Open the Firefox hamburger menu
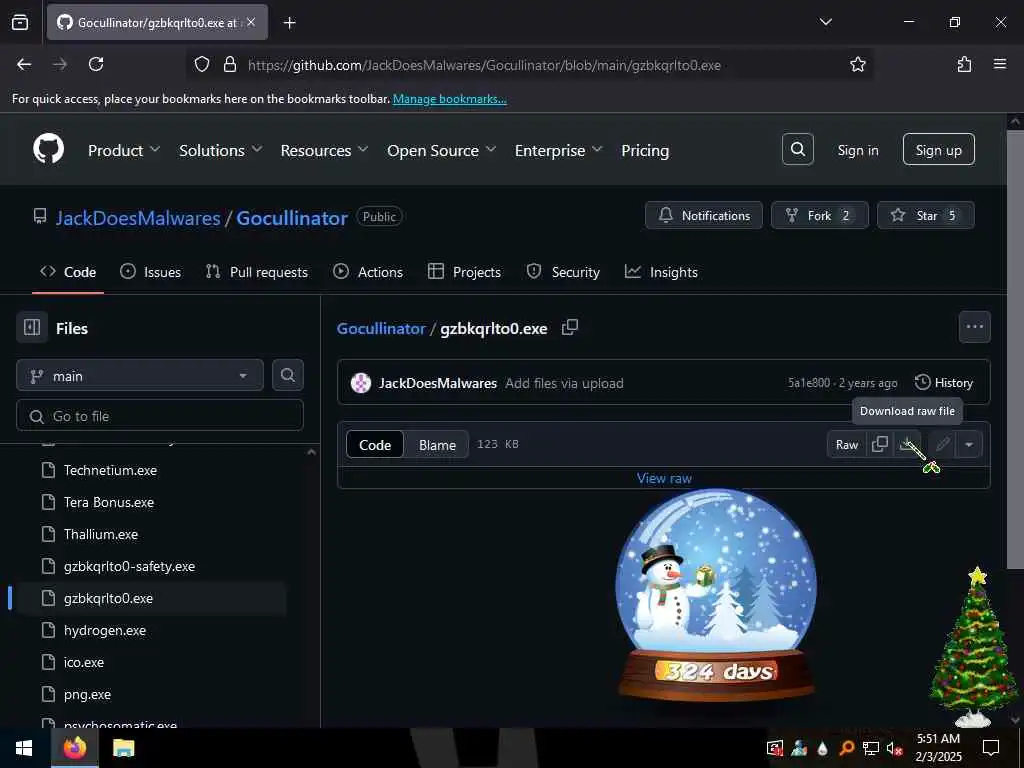 pyautogui.click(x=999, y=64)
